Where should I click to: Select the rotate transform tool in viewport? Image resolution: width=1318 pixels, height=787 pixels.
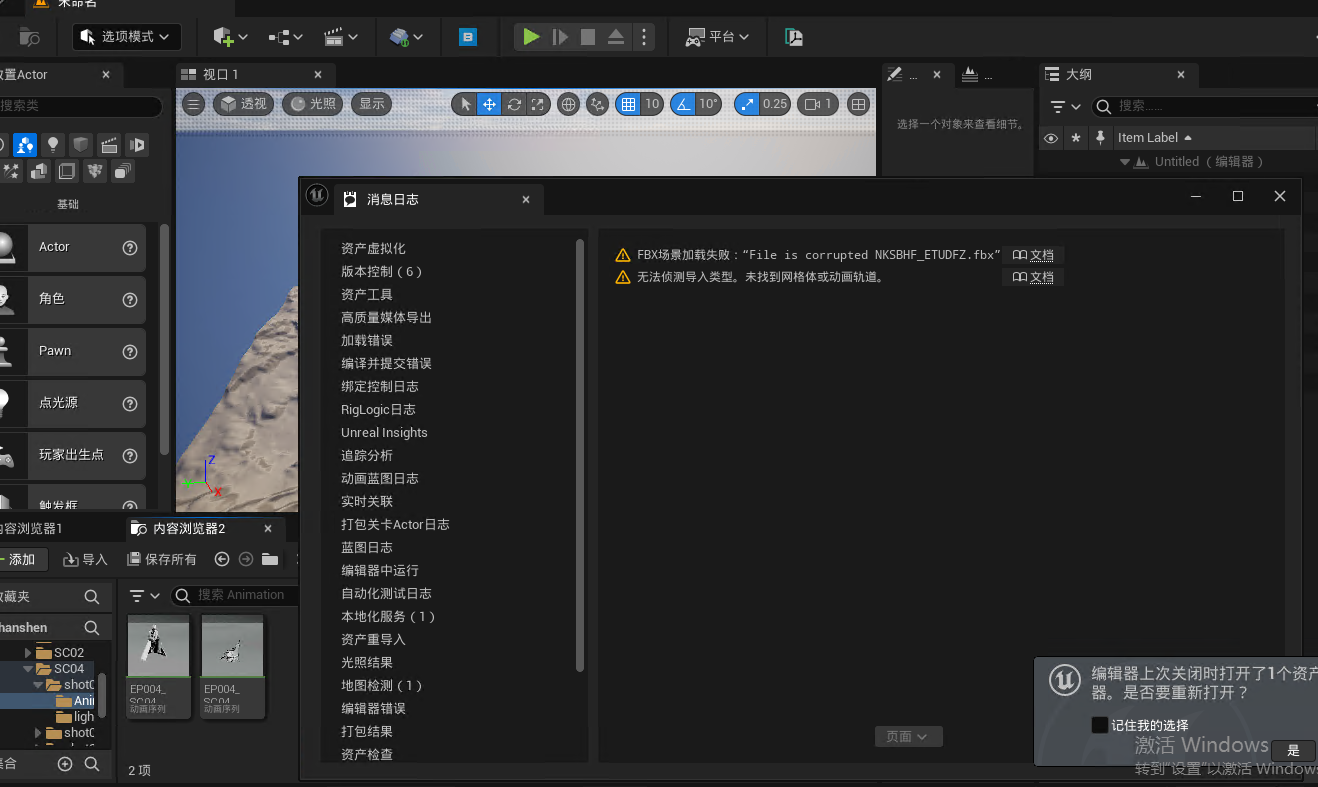(514, 104)
